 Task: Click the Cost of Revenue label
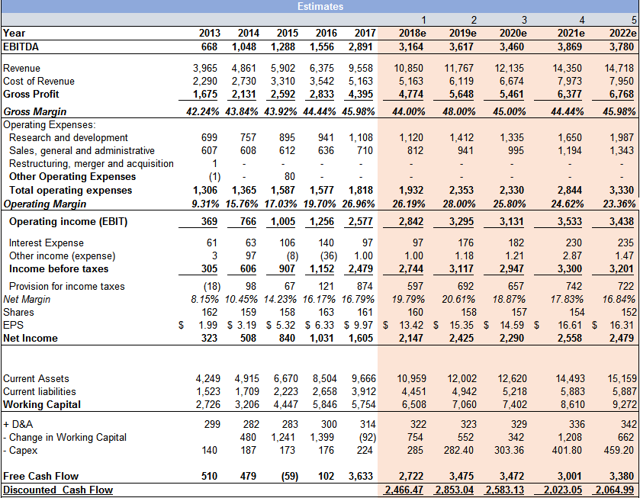[39, 81]
